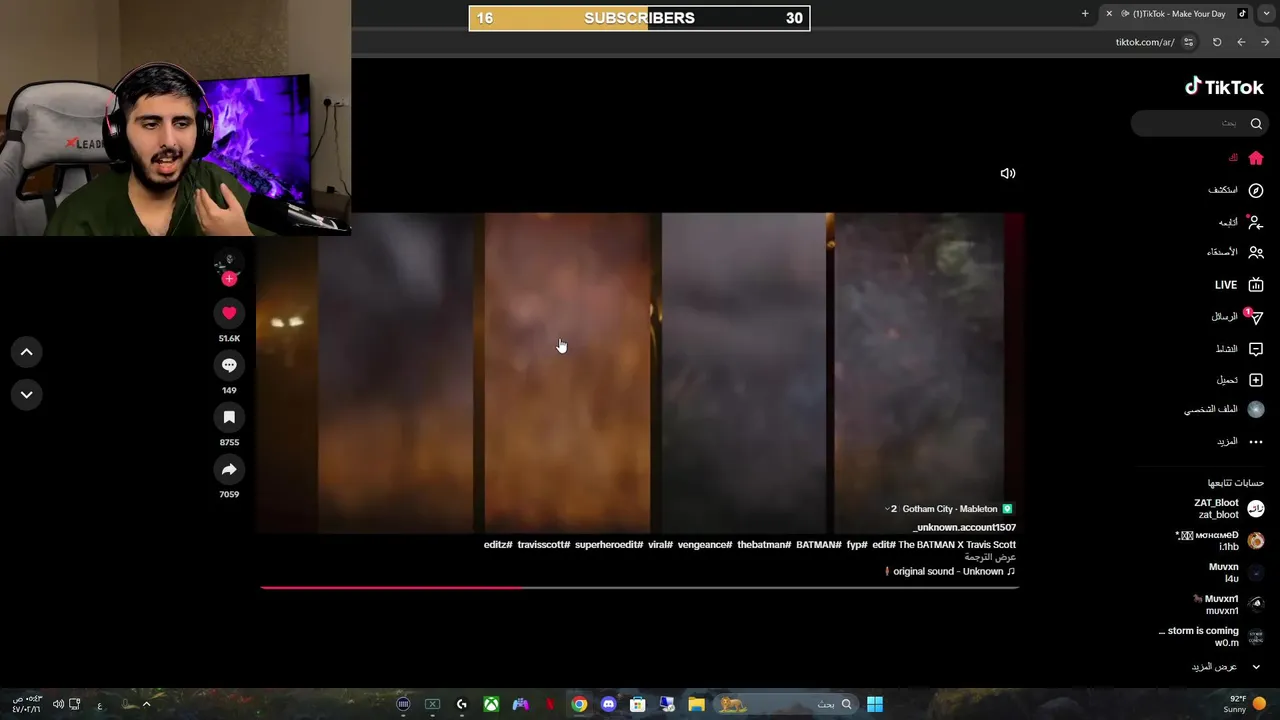Screen dimensions: 1280x720
Task: Expand the Gotham City location chevron
Action: (x=887, y=509)
